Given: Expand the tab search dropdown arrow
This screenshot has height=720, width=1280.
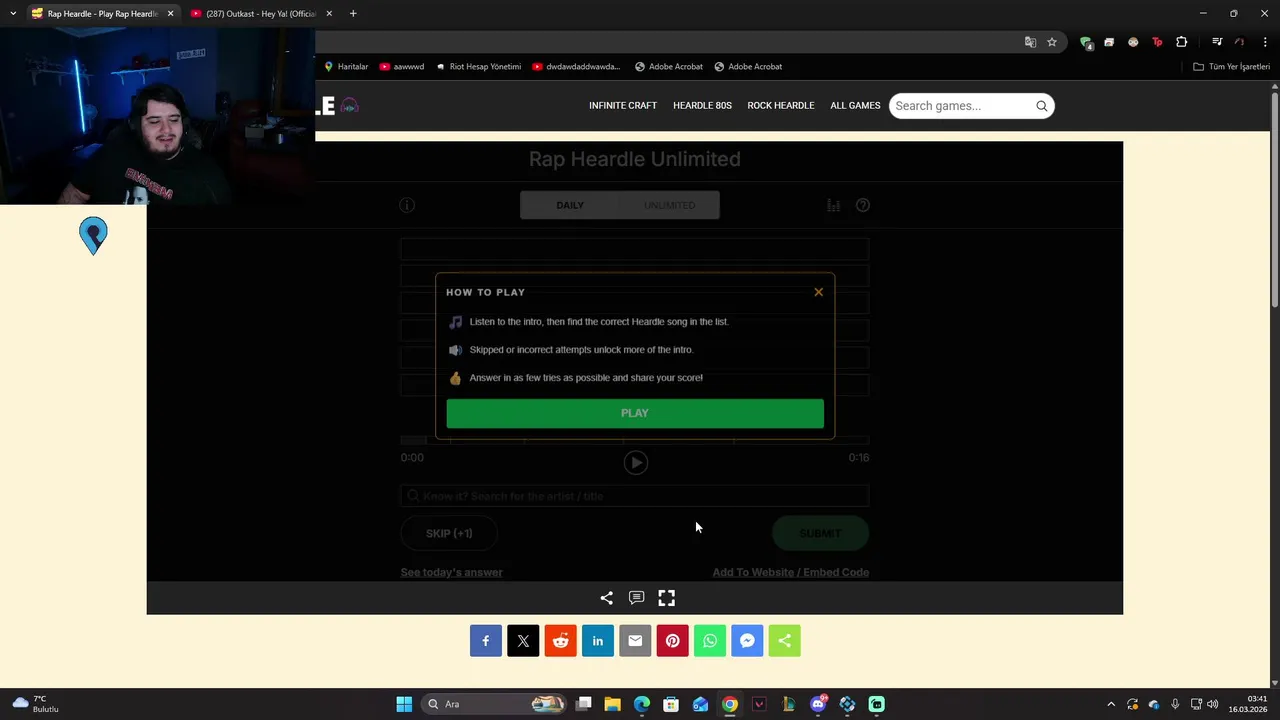Looking at the screenshot, I should (13, 14).
